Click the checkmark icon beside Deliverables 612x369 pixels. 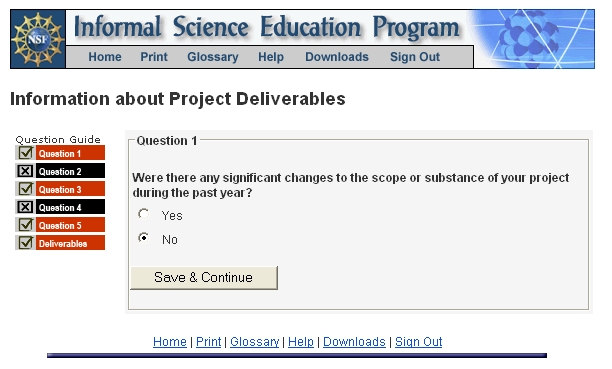(x=26, y=242)
